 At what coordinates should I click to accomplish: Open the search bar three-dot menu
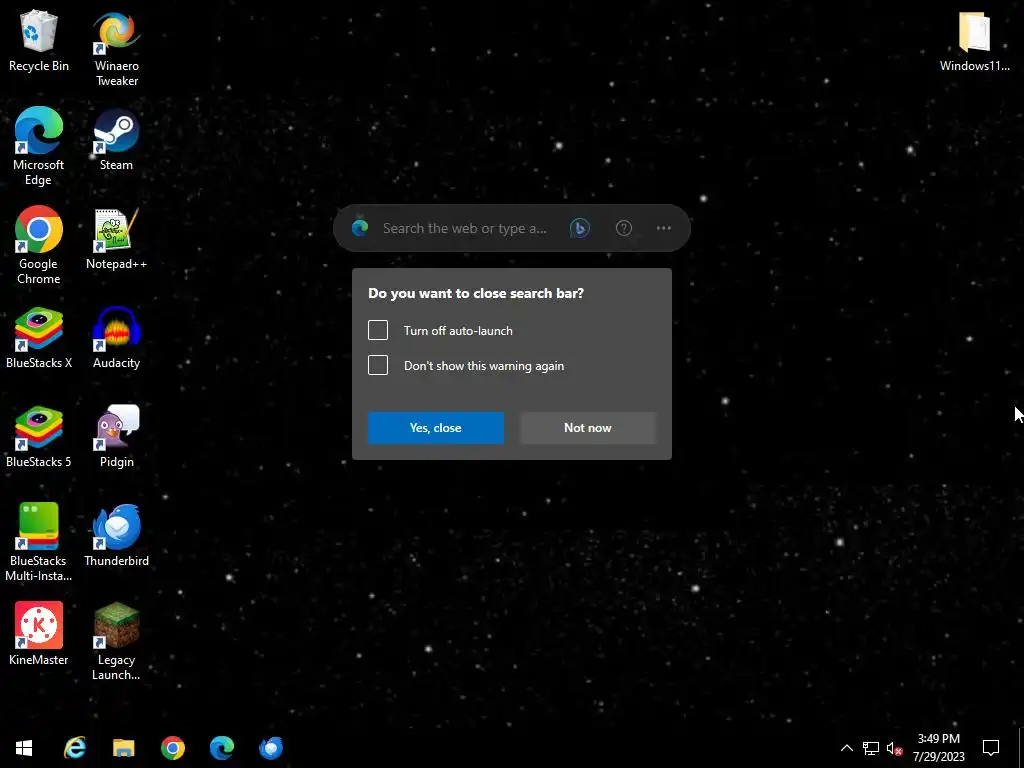[664, 228]
